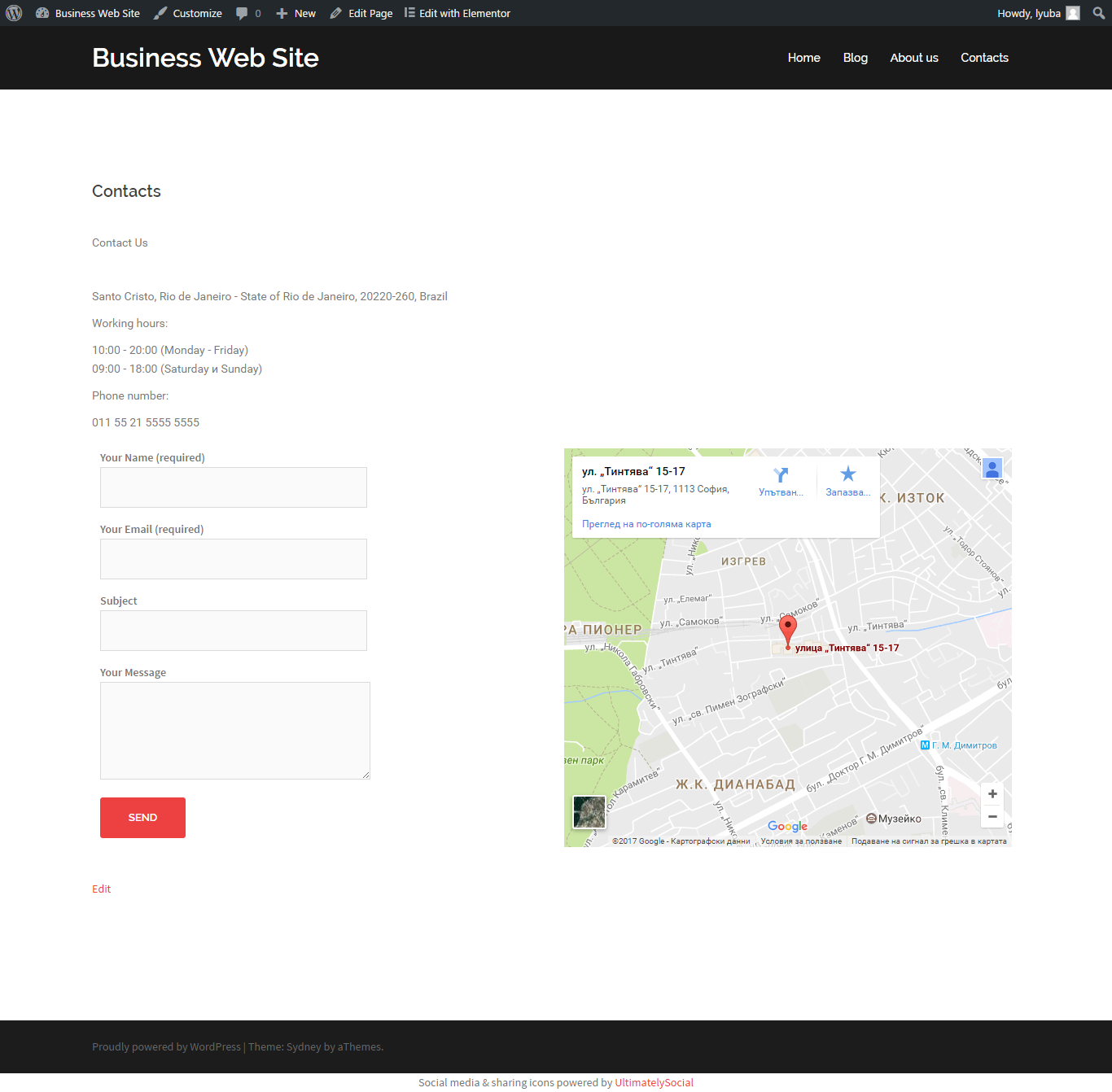This screenshot has width=1112, height=1092.
Task: Click the Santo Cristo address line
Action: [x=269, y=296]
